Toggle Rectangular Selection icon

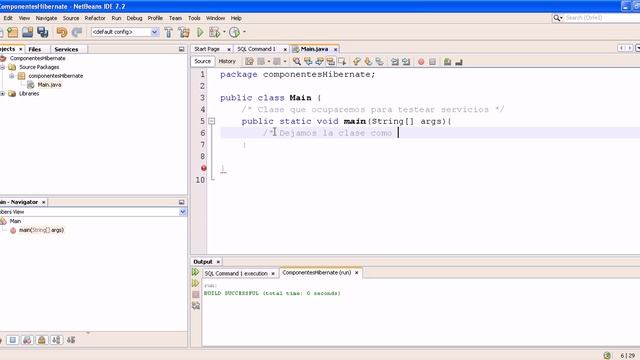pos(342,62)
